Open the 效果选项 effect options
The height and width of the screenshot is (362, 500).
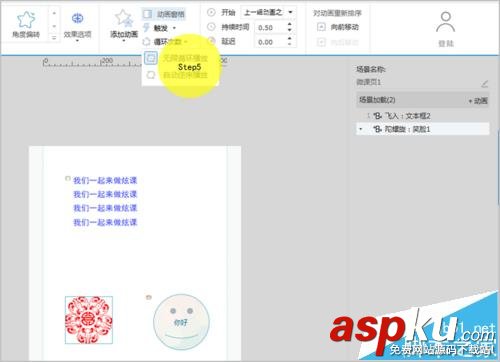click(77, 26)
